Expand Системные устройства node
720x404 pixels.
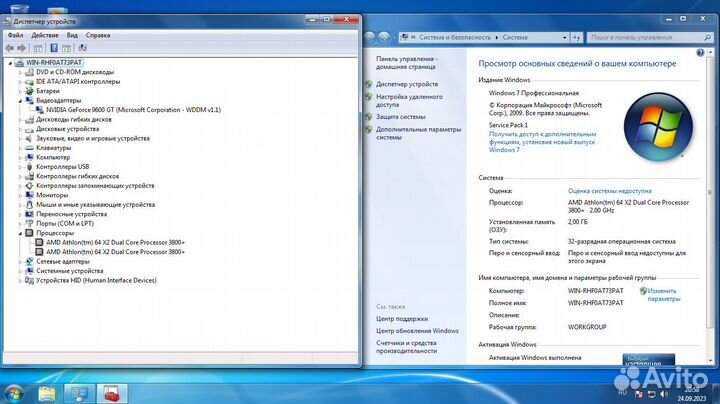[20, 271]
